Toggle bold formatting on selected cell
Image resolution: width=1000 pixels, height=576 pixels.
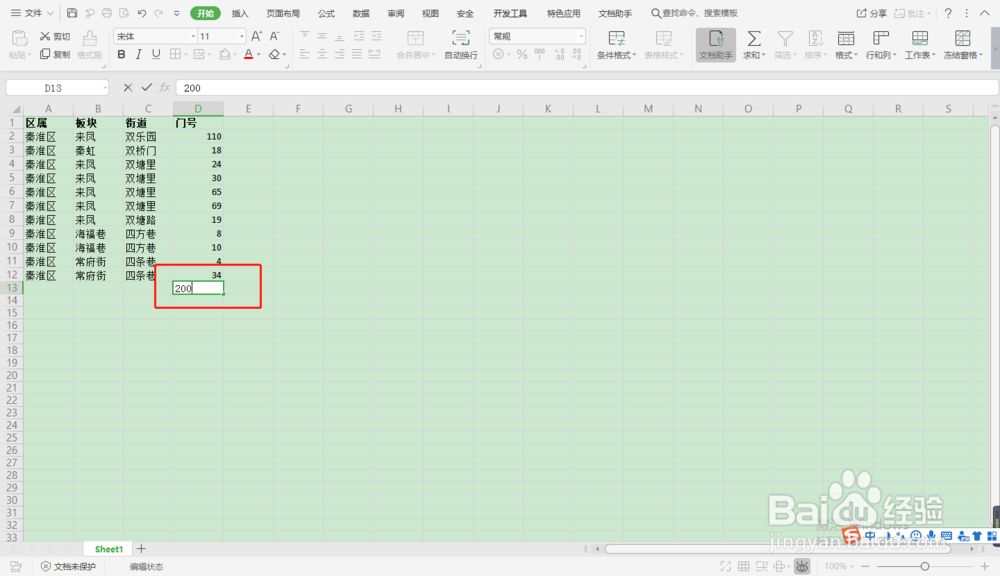pos(120,54)
